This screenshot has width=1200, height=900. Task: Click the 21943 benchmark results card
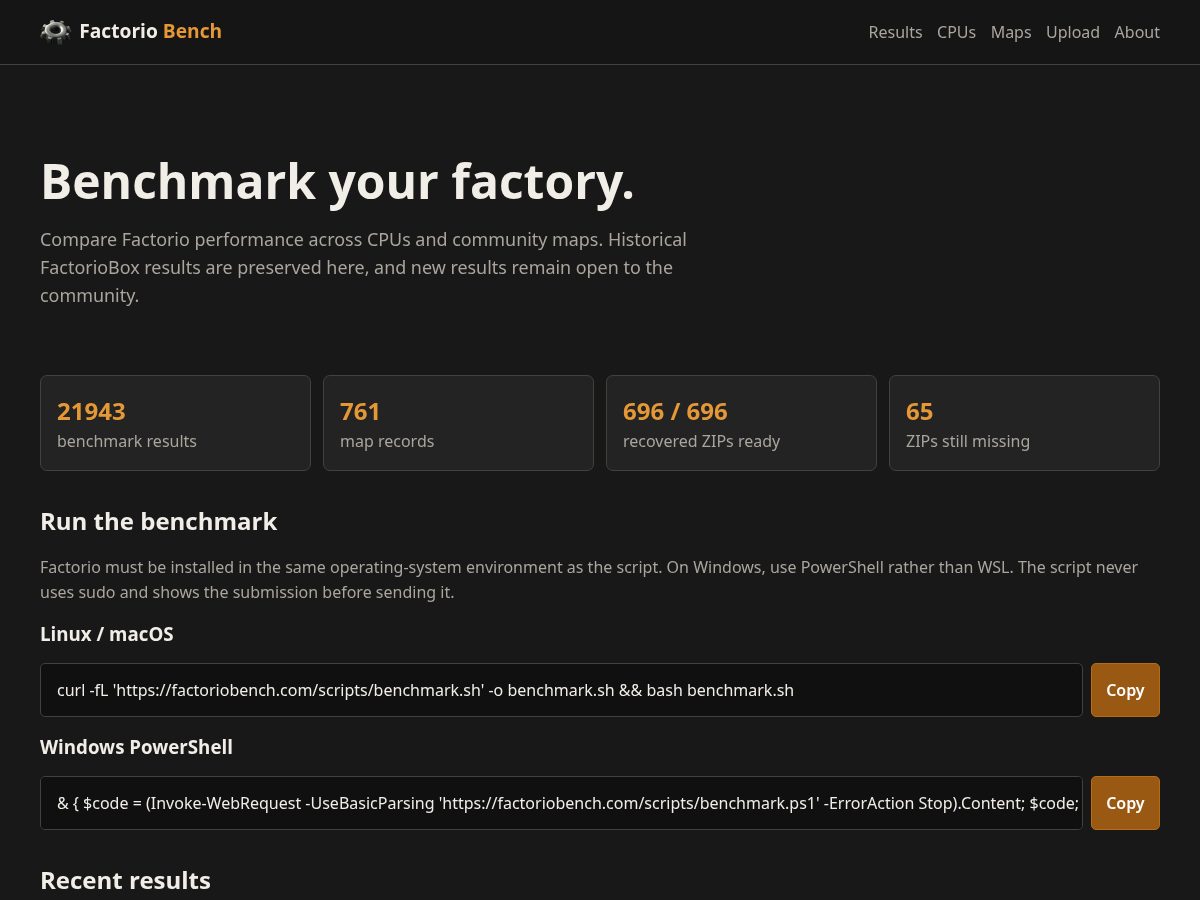[175, 423]
